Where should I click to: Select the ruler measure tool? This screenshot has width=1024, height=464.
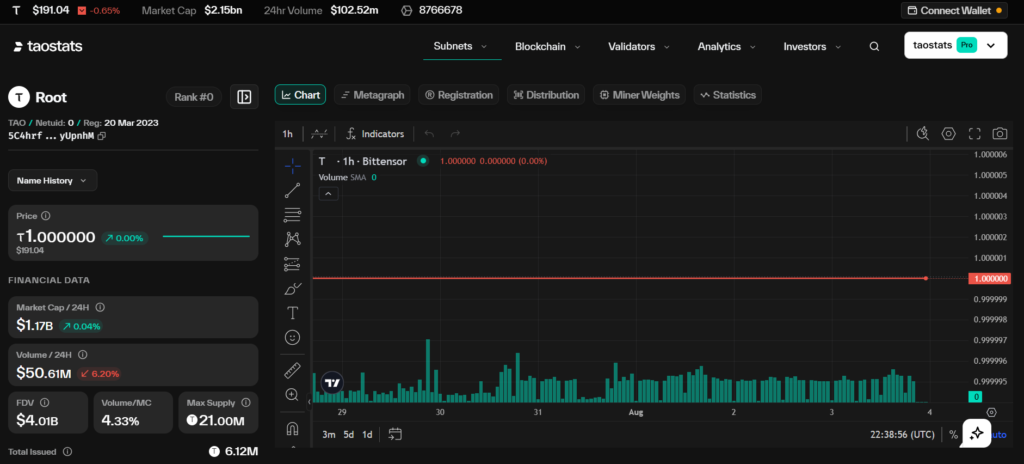coord(293,371)
